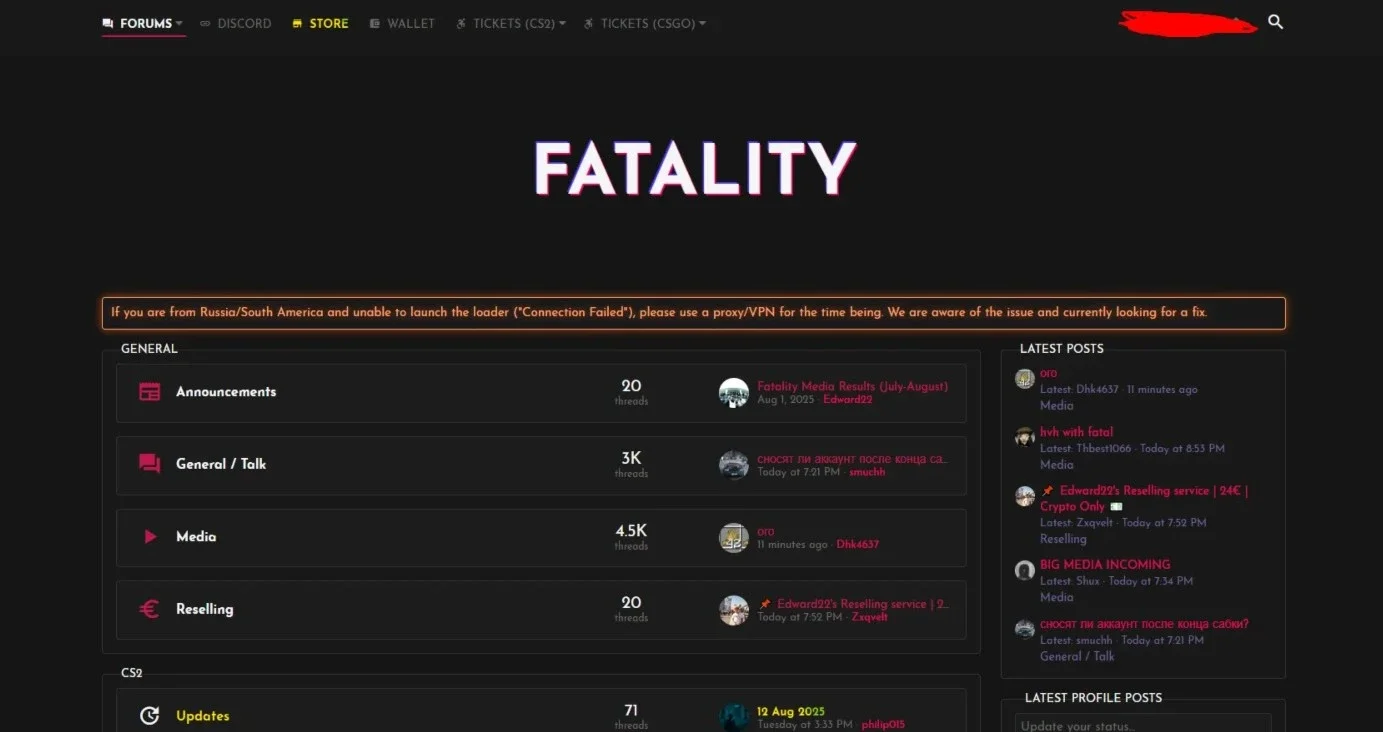The image size is (1383, 732).
Task: Open the Media forum title in General section
Action: coord(196,537)
